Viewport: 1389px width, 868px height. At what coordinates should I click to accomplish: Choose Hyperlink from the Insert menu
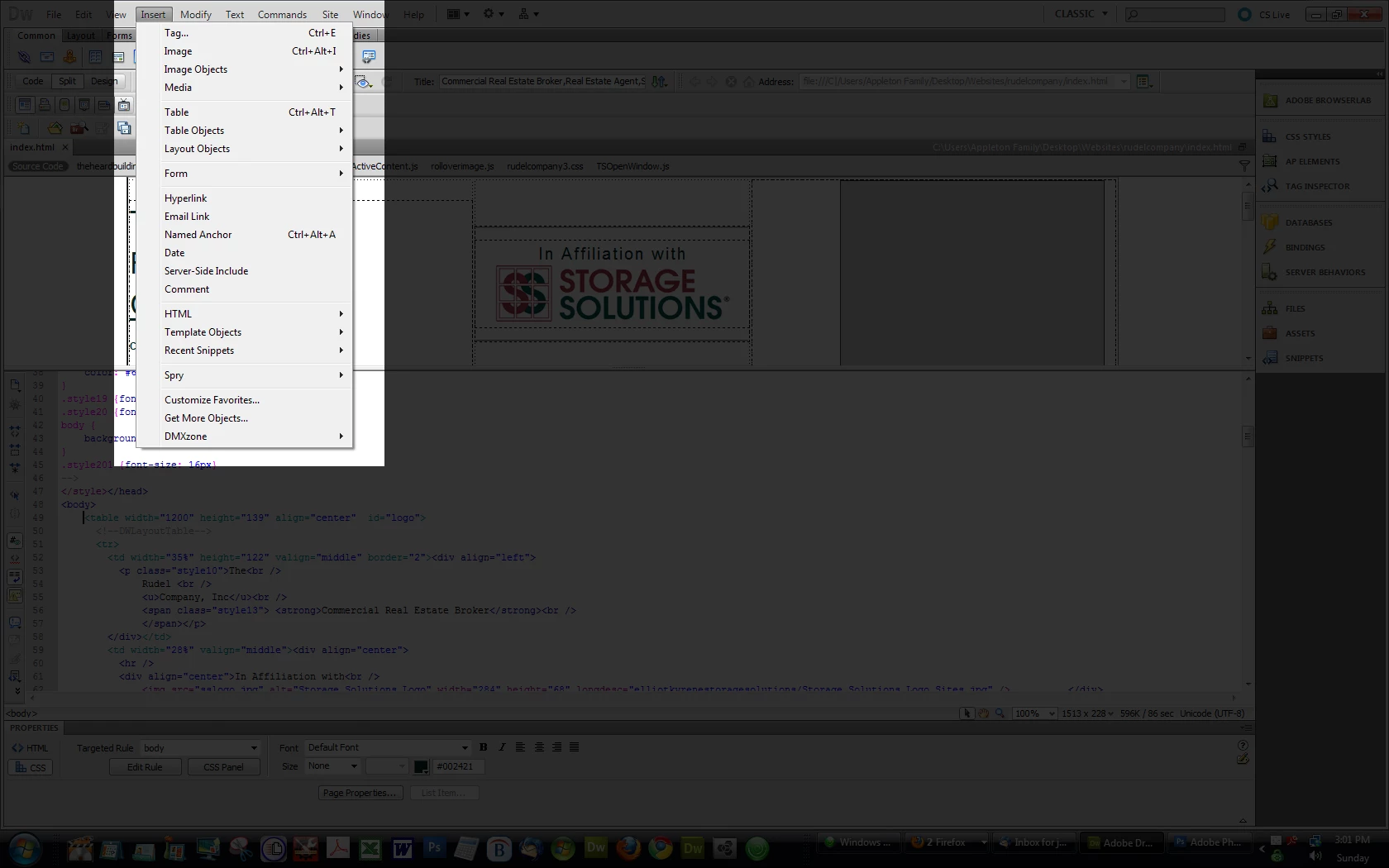[255, 198]
